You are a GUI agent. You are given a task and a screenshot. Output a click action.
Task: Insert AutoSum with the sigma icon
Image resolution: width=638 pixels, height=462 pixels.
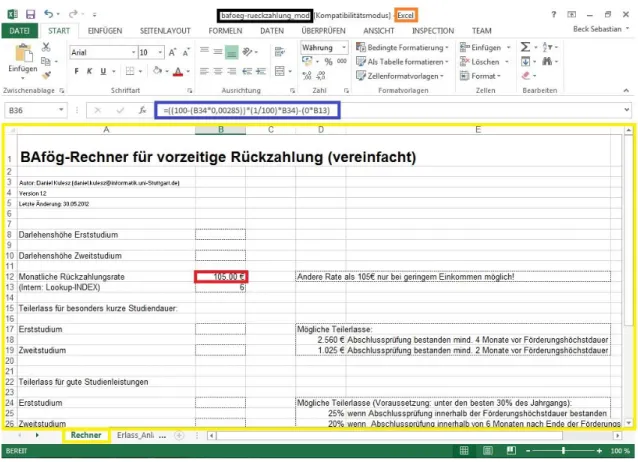(x=525, y=47)
